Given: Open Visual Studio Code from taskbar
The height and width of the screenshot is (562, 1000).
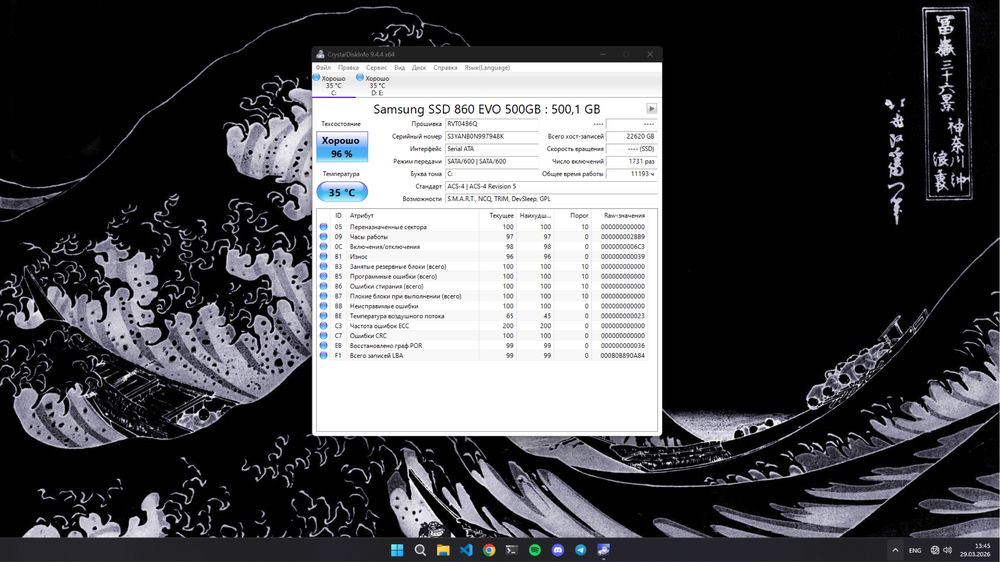Looking at the screenshot, I should point(466,550).
